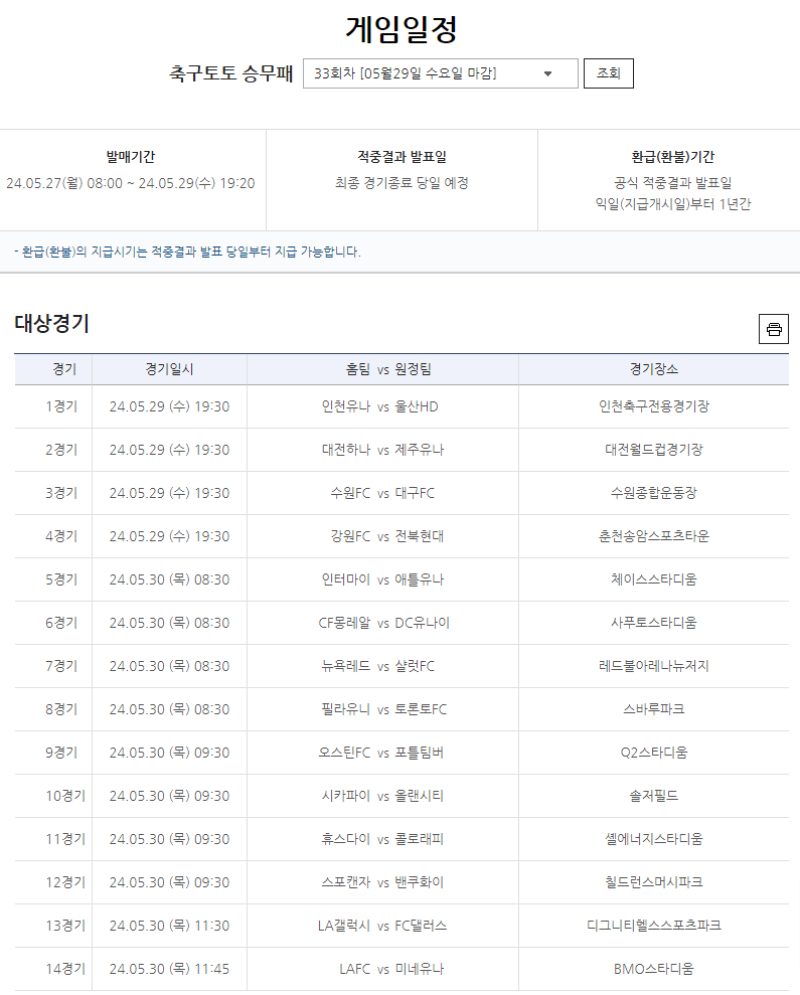Click the 5경기 row label

pyautogui.click(x=62, y=579)
